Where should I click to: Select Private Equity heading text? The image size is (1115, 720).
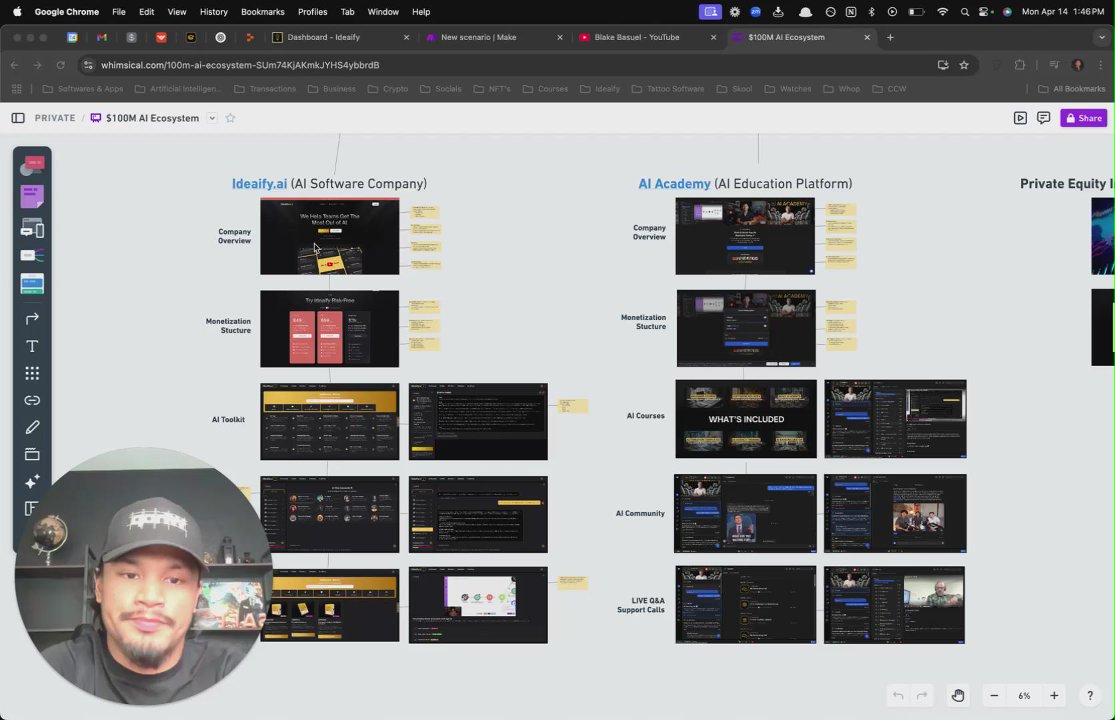(x=1067, y=183)
